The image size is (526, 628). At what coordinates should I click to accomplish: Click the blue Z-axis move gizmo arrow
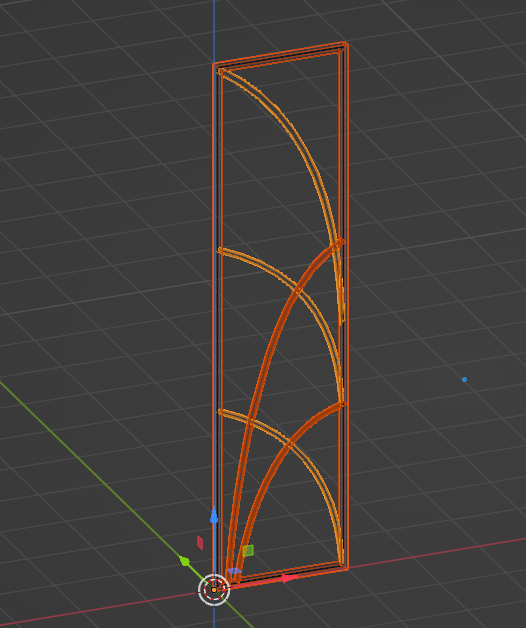coord(214,516)
